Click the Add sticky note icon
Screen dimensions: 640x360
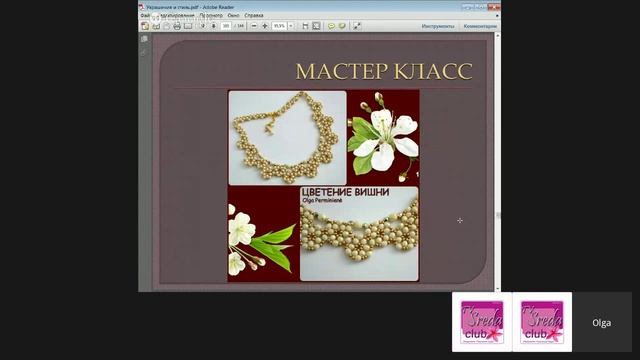331,26
